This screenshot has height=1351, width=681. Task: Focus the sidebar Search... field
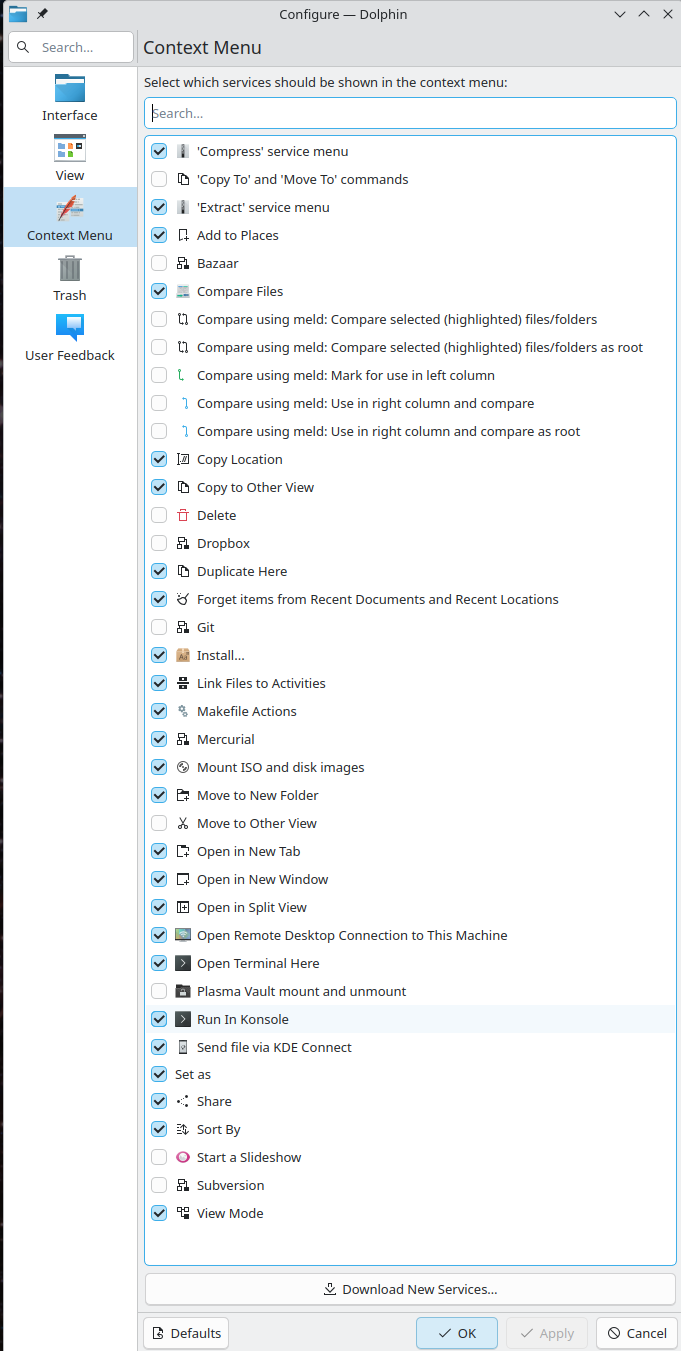[x=70, y=47]
